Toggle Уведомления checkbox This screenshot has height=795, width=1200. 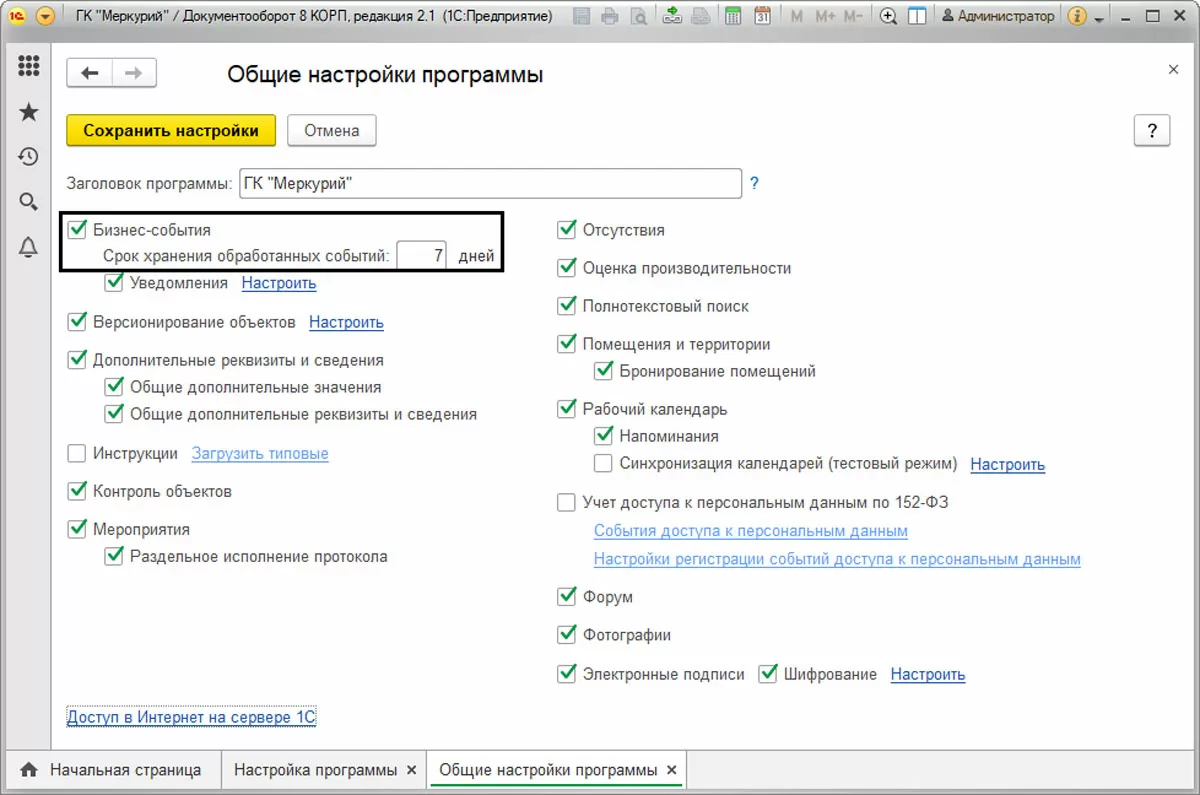click(x=114, y=283)
